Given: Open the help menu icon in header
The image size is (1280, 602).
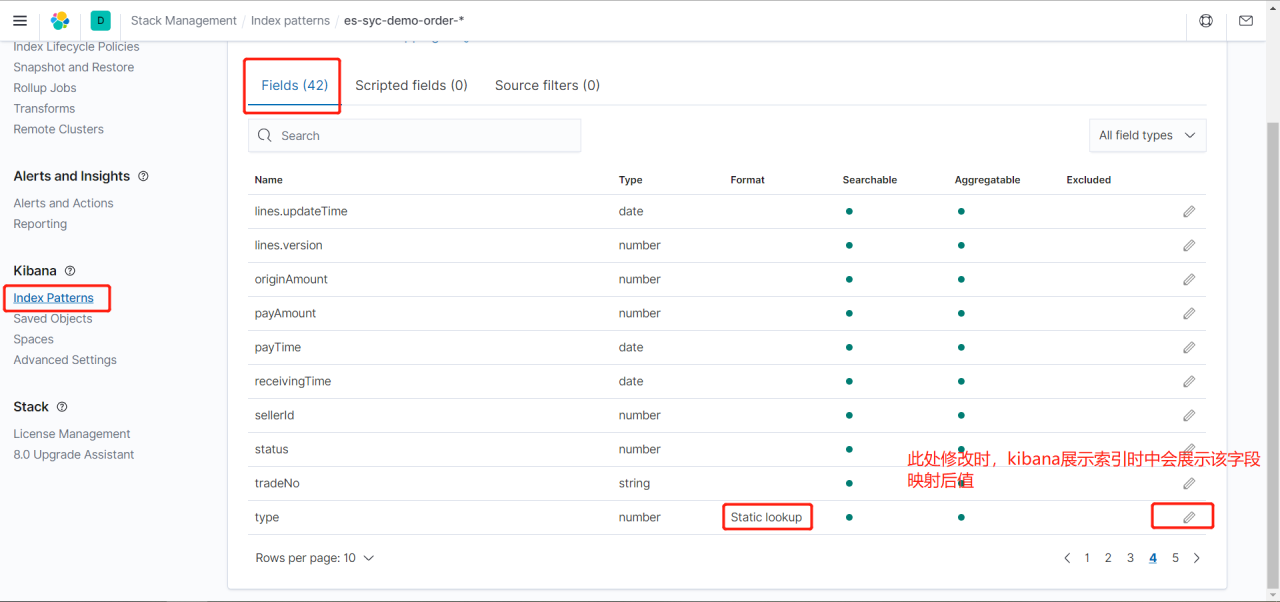Looking at the screenshot, I should click(1206, 21).
